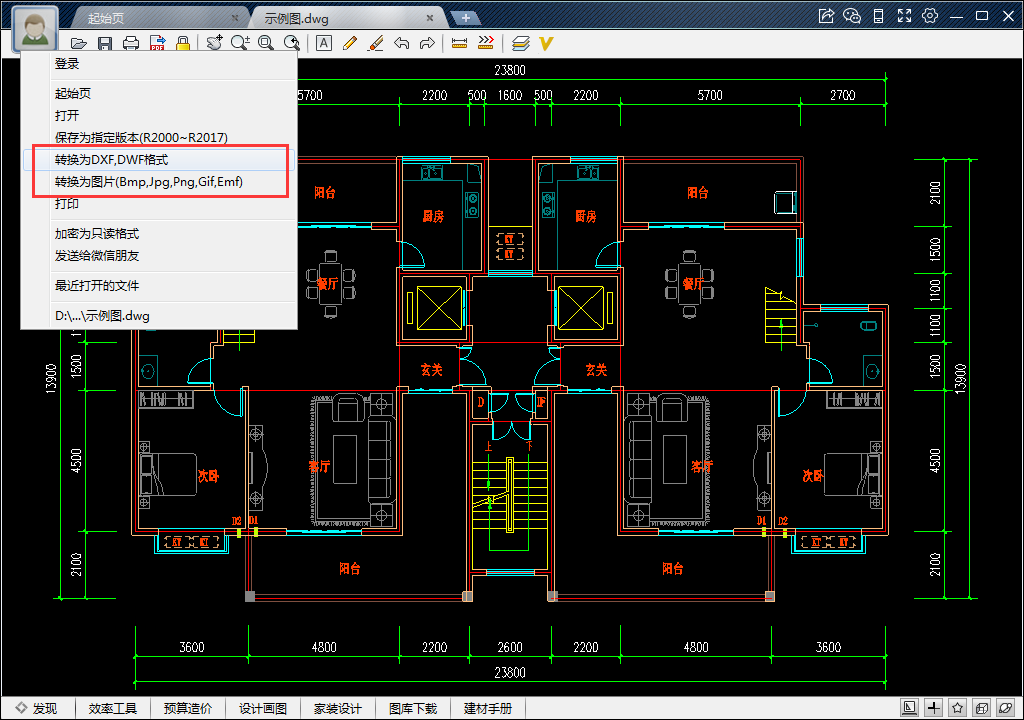Click the Layers stack icon
1024x720 pixels.
[520, 43]
